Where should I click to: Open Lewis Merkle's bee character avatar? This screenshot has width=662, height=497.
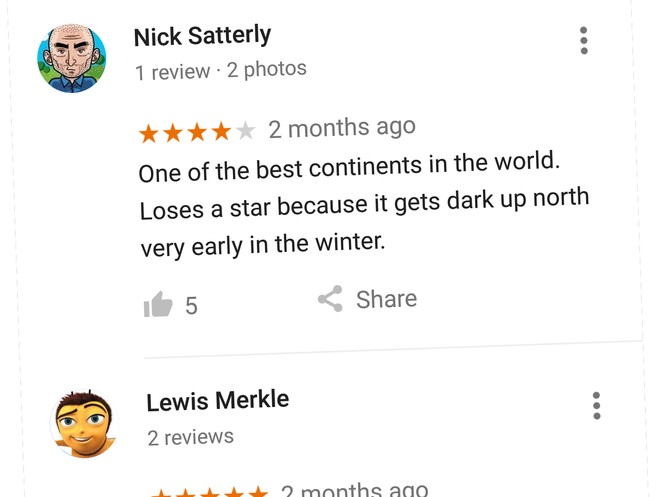tap(84, 424)
